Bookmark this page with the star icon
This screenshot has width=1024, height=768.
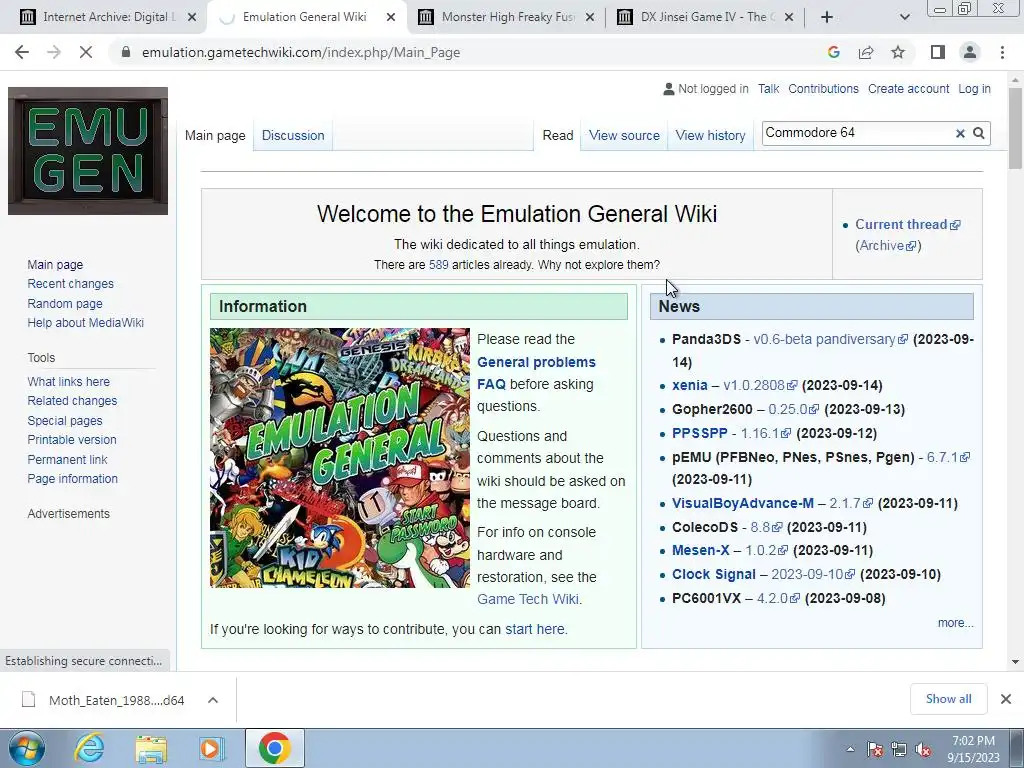tap(898, 52)
